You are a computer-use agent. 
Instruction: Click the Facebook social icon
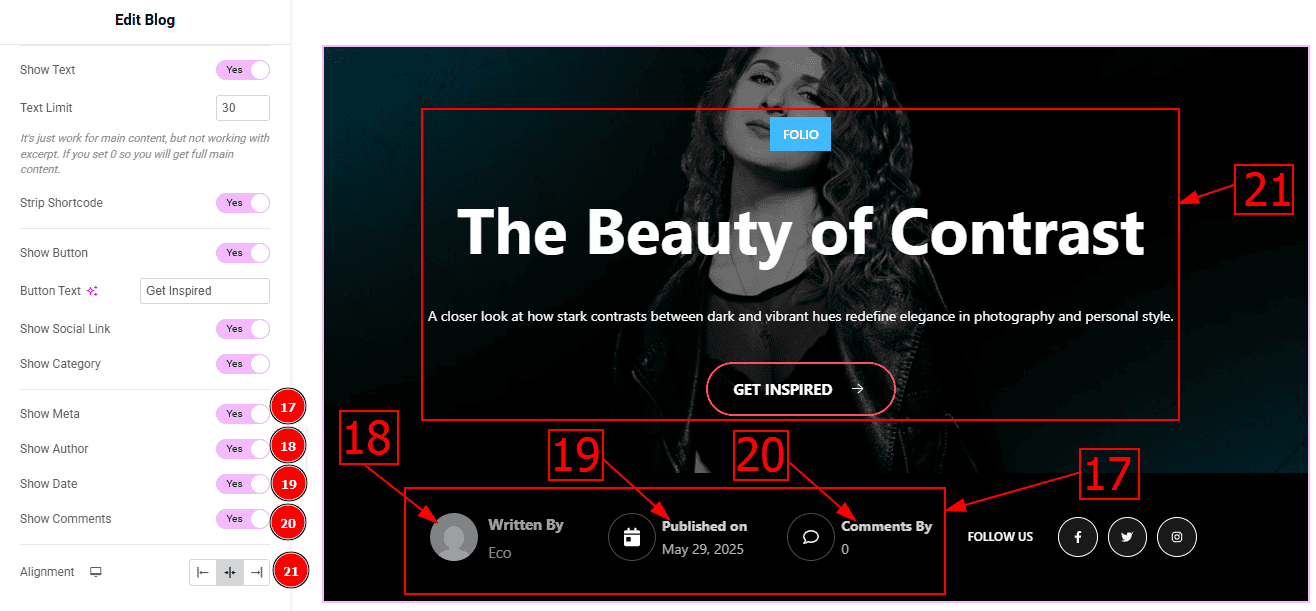click(x=1078, y=537)
